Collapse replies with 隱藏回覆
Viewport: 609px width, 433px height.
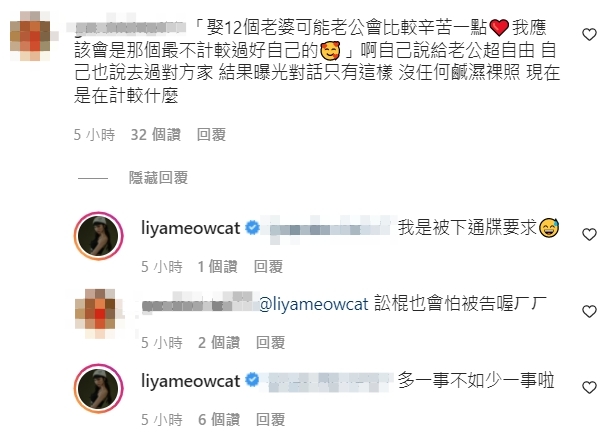click(x=158, y=178)
